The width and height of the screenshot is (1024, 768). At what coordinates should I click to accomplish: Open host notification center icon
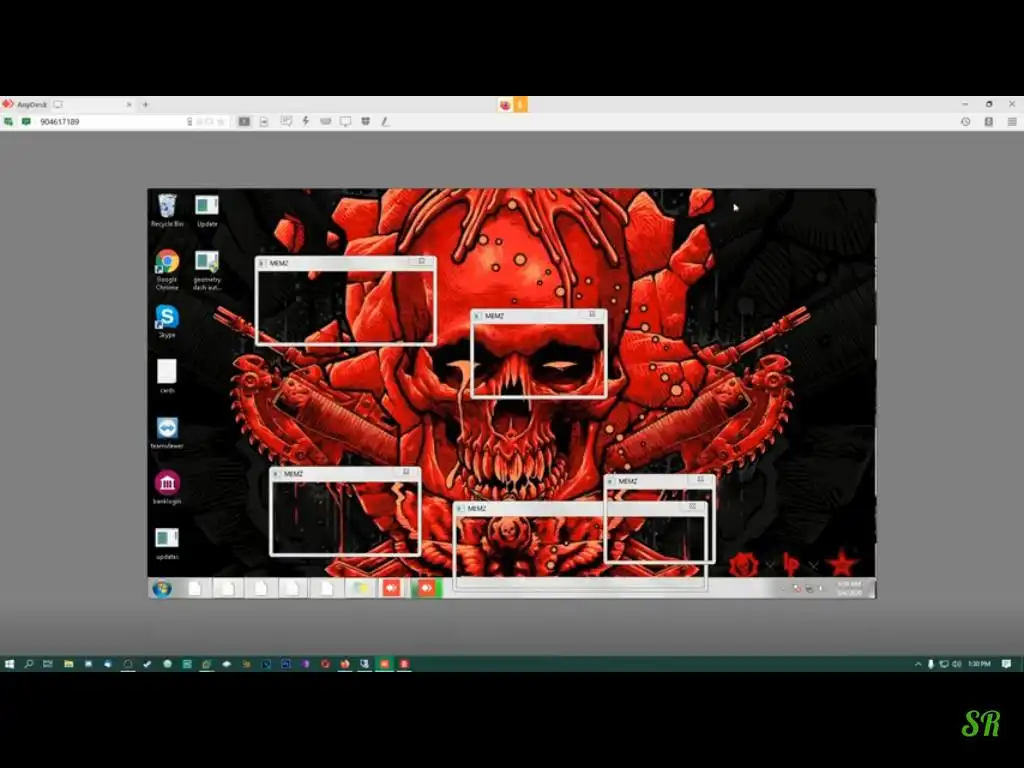[x=1006, y=664]
